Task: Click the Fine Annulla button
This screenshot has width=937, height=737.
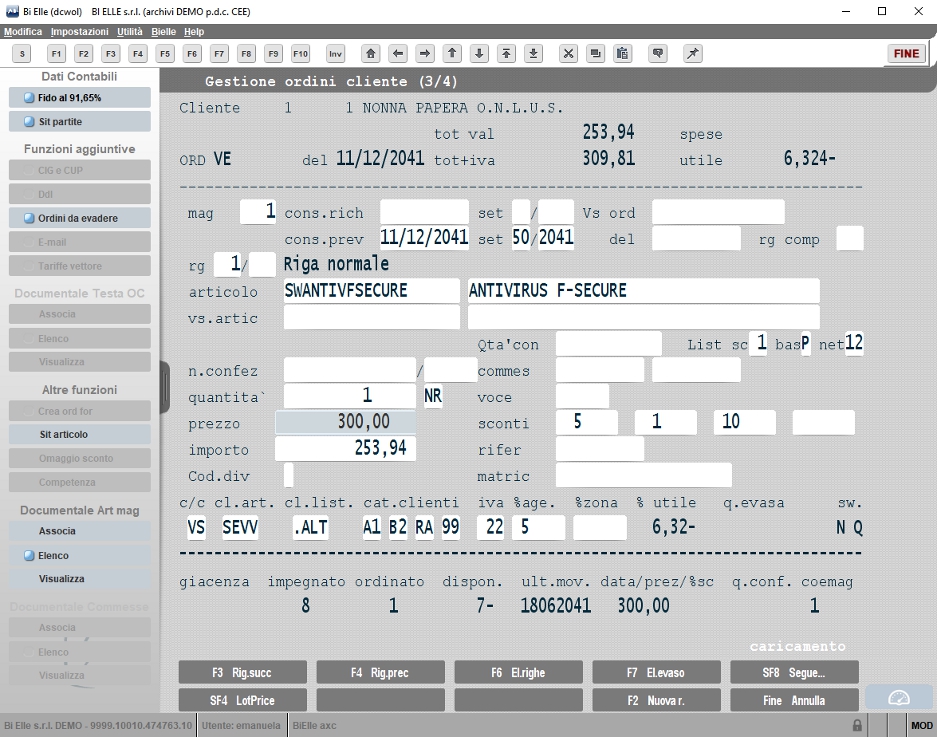Action: tap(795, 701)
